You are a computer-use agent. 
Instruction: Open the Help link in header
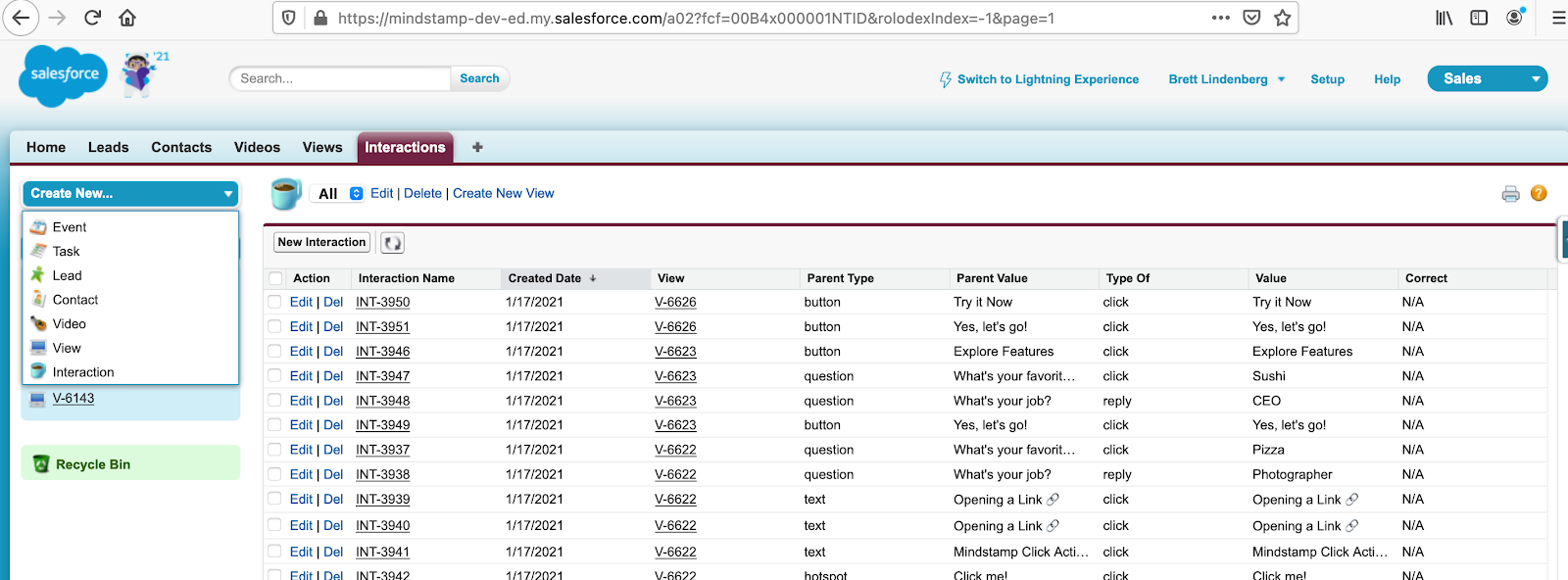1387,79
